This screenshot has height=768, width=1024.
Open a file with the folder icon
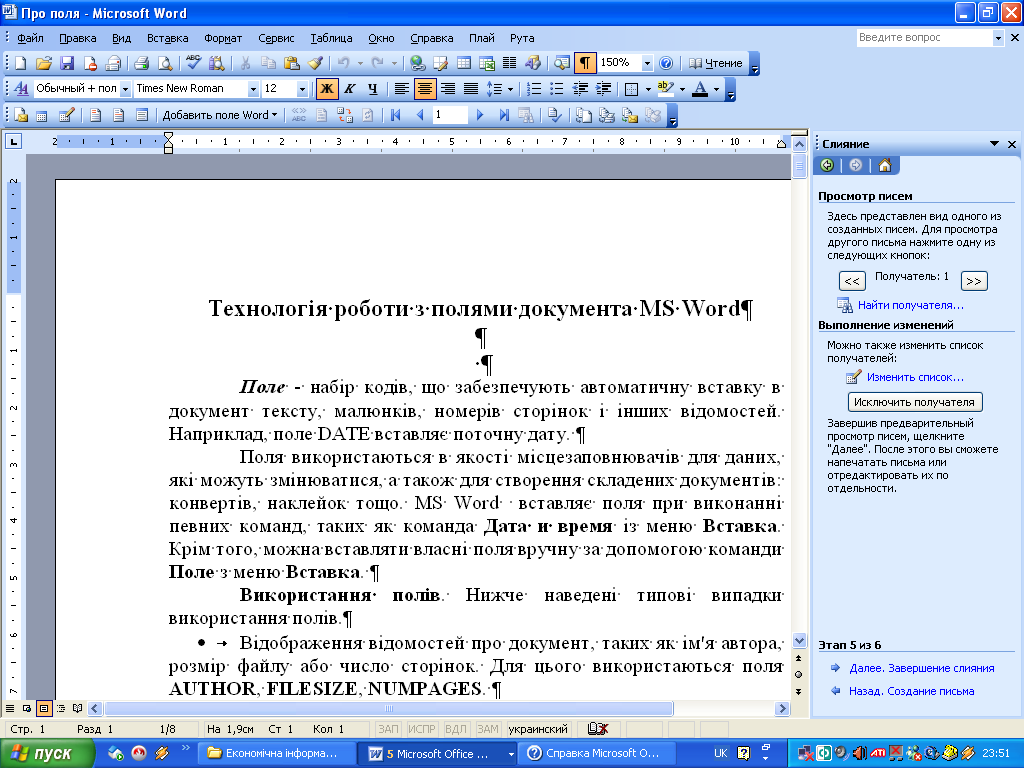[x=44, y=63]
